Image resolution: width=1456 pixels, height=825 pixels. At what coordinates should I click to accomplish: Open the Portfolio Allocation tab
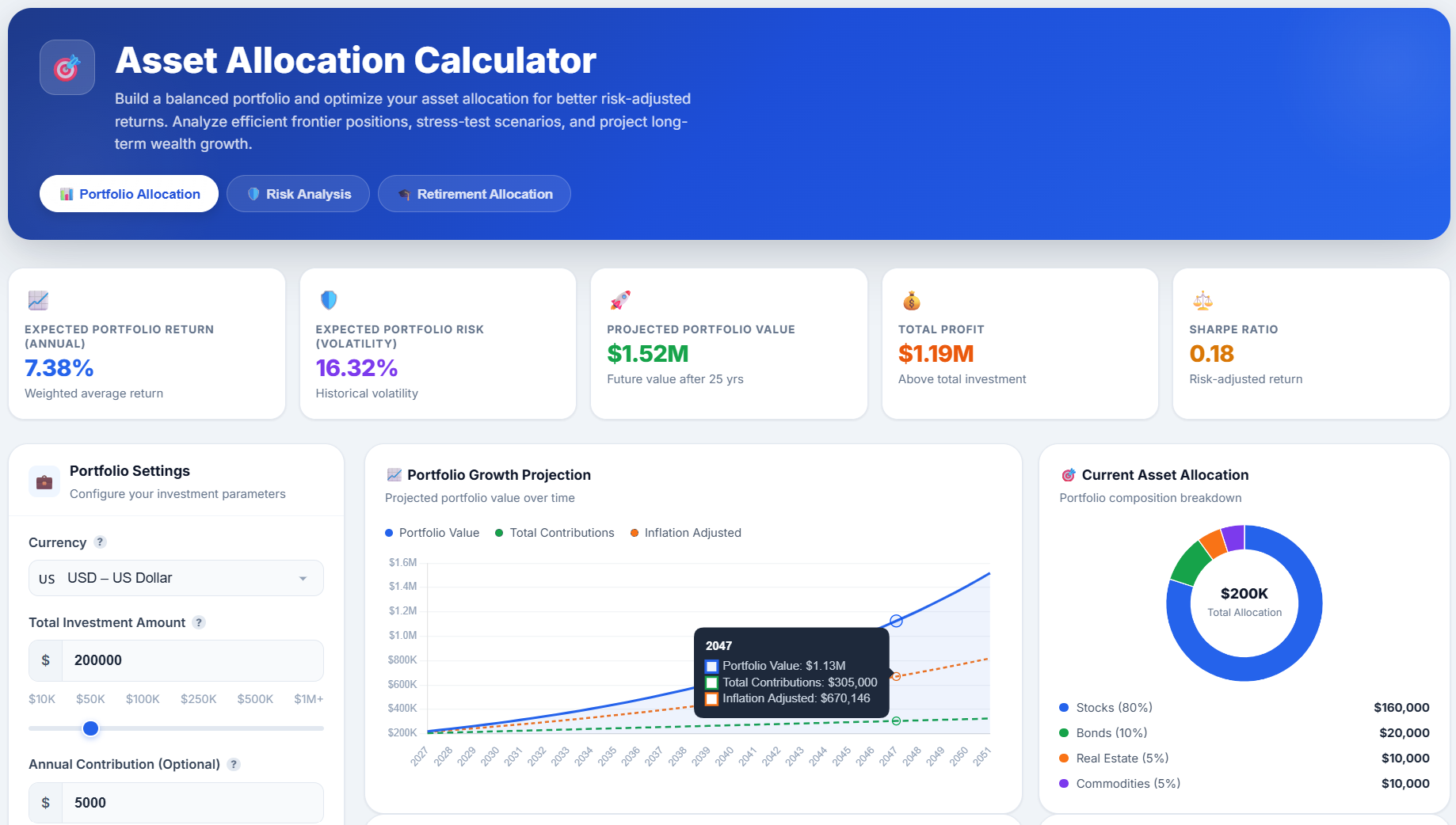click(x=129, y=194)
